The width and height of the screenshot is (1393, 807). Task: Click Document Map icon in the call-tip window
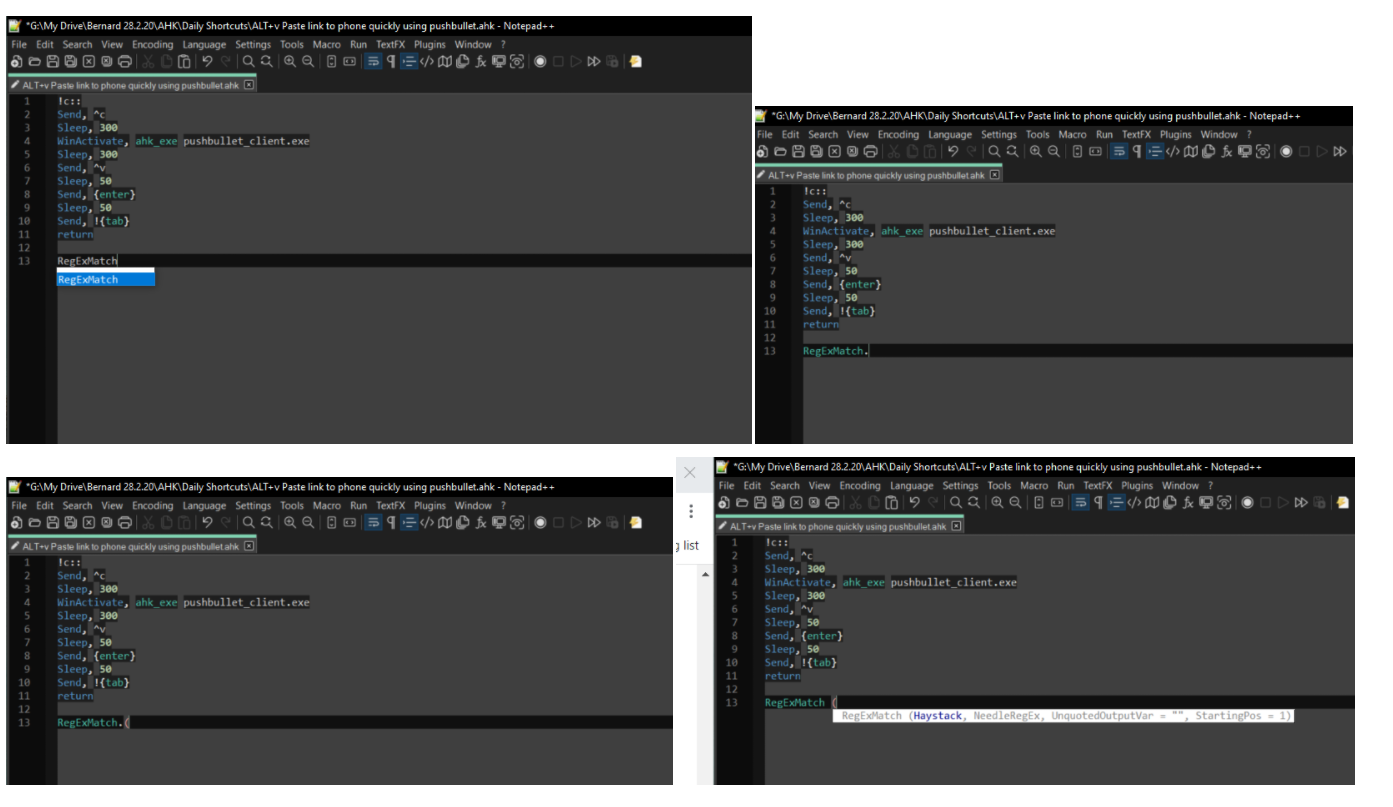click(x=1151, y=502)
